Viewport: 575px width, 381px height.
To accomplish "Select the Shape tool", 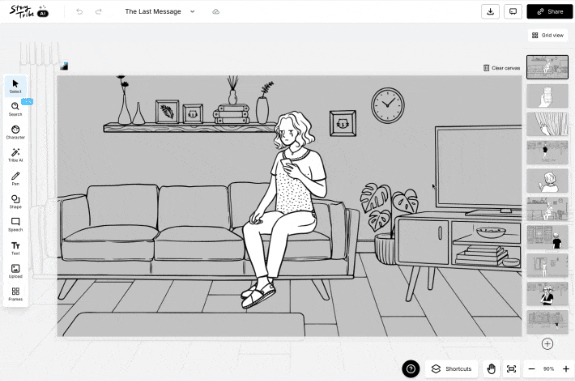I will coord(15,201).
